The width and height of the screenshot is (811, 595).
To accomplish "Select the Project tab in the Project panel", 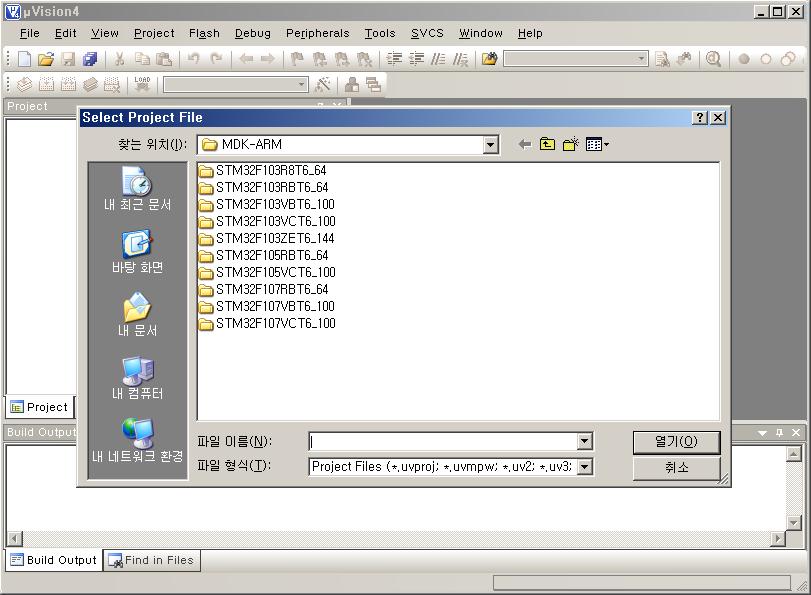I will [x=40, y=407].
